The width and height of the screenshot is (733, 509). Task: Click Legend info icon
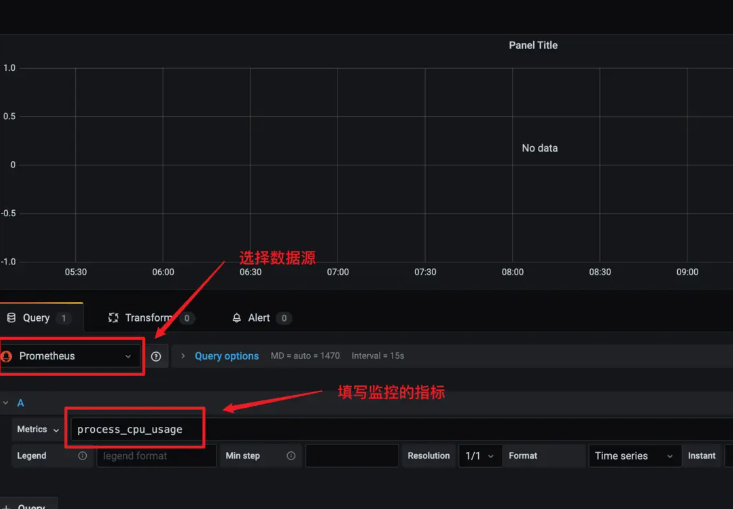(82, 455)
